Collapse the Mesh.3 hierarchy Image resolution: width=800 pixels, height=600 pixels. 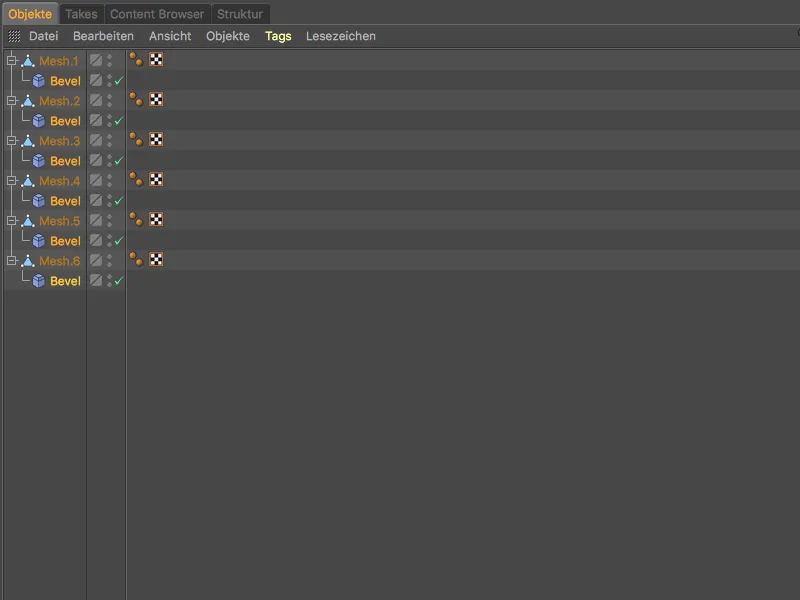coord(12,140)
